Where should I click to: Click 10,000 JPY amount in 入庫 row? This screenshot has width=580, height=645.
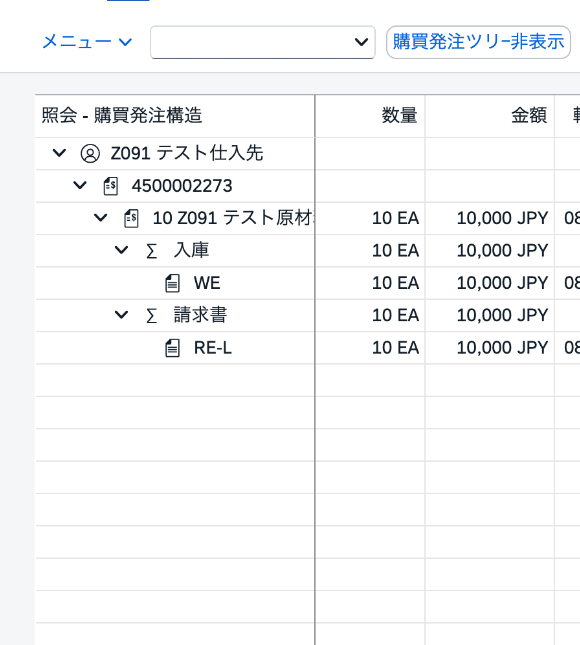[502, 251]
